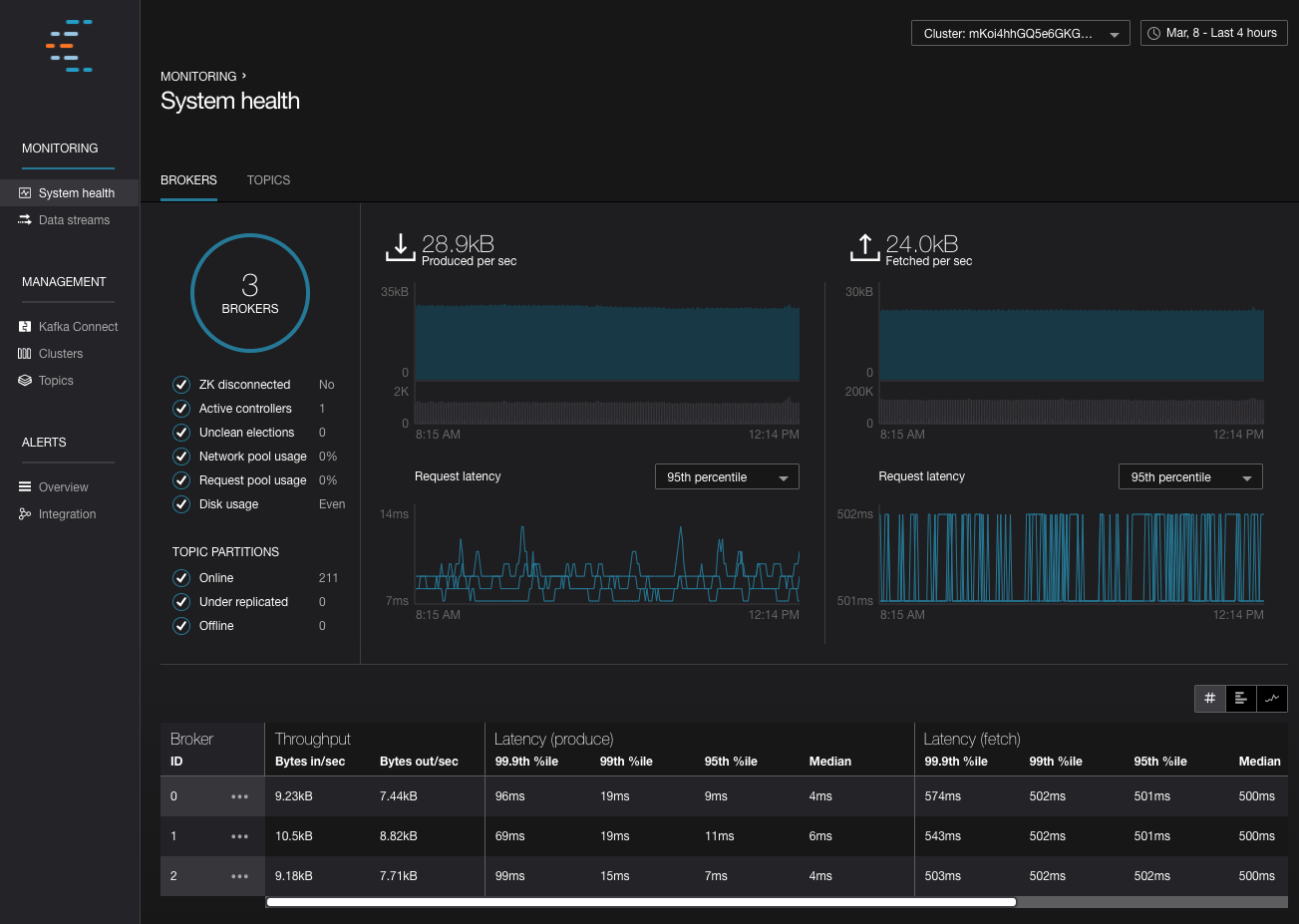1299x924 pixels.
Task: Click the Confluent logo in sidebar
Action: click(70, 46)
